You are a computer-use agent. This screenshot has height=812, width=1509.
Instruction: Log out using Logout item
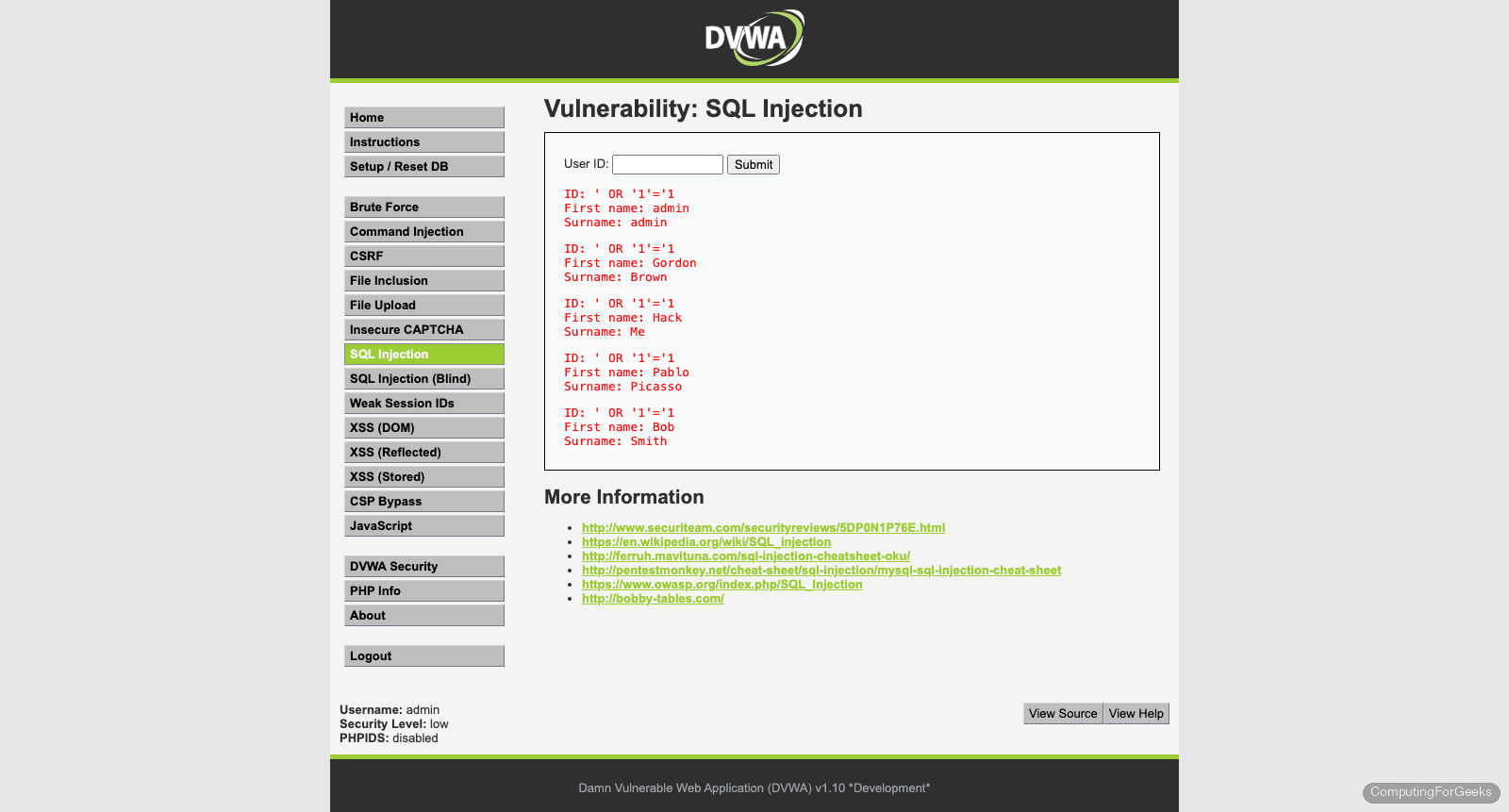point(424,655)
